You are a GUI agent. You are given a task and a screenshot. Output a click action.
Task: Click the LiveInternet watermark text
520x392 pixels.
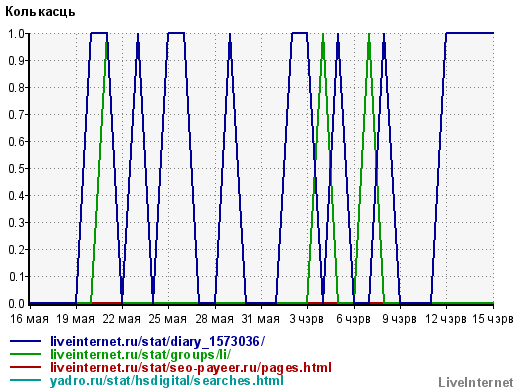point(476,382)
